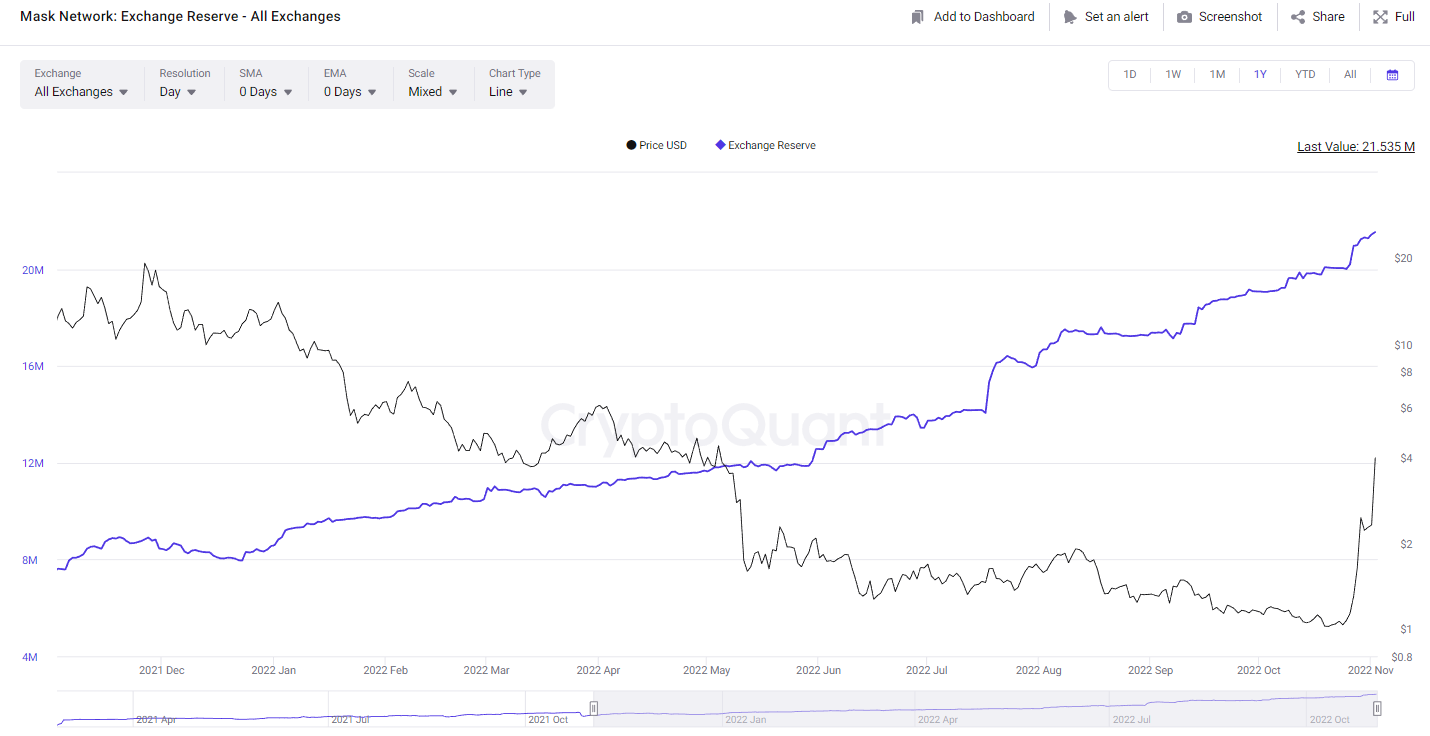Image resolution: width=1430 pixels, height=736 pixels.
Task: Toggle Exchange Reserve series in legend
Action: (765, 145)
